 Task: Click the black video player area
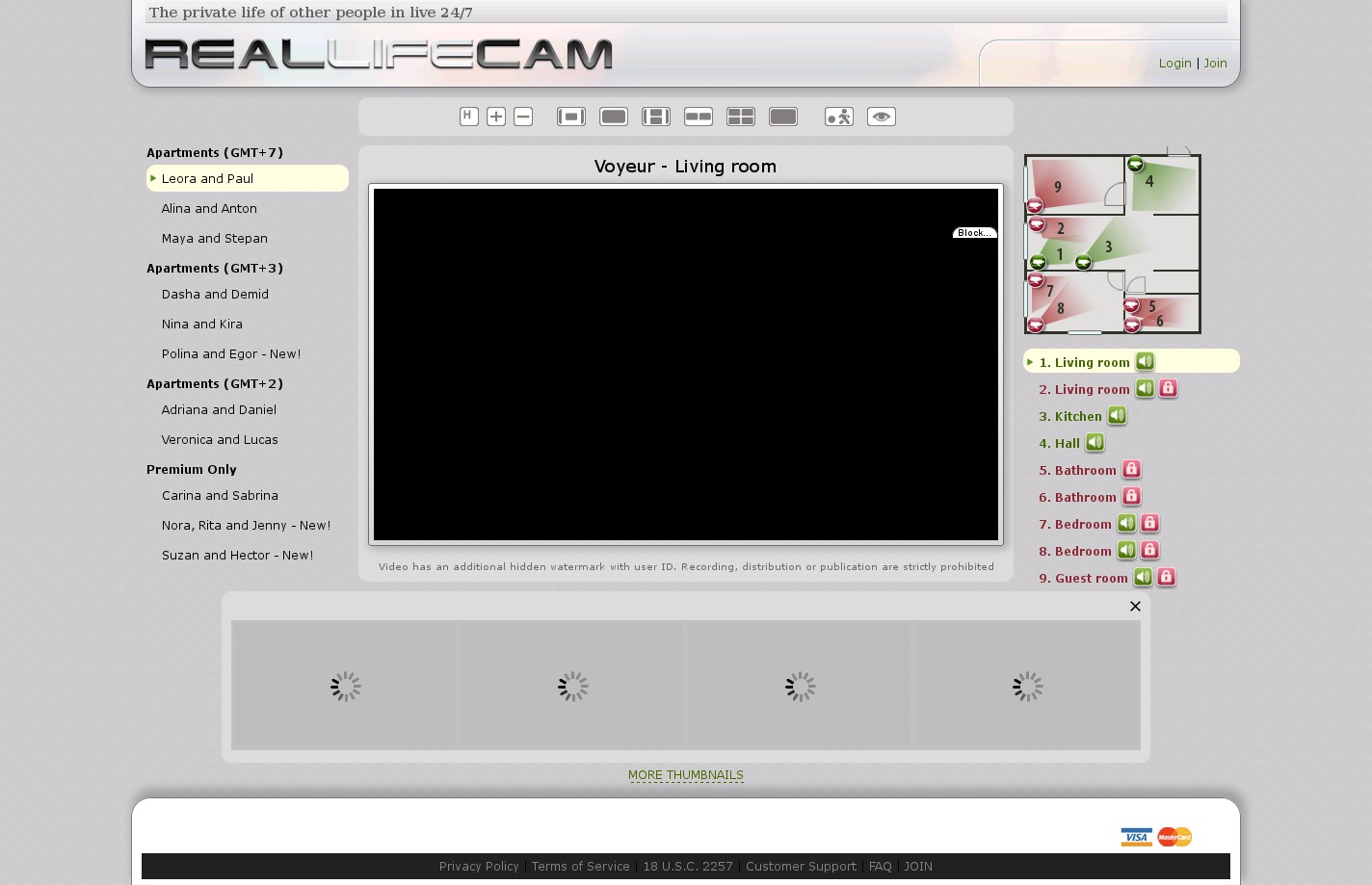pyautogui.click(x=686, y=364)
